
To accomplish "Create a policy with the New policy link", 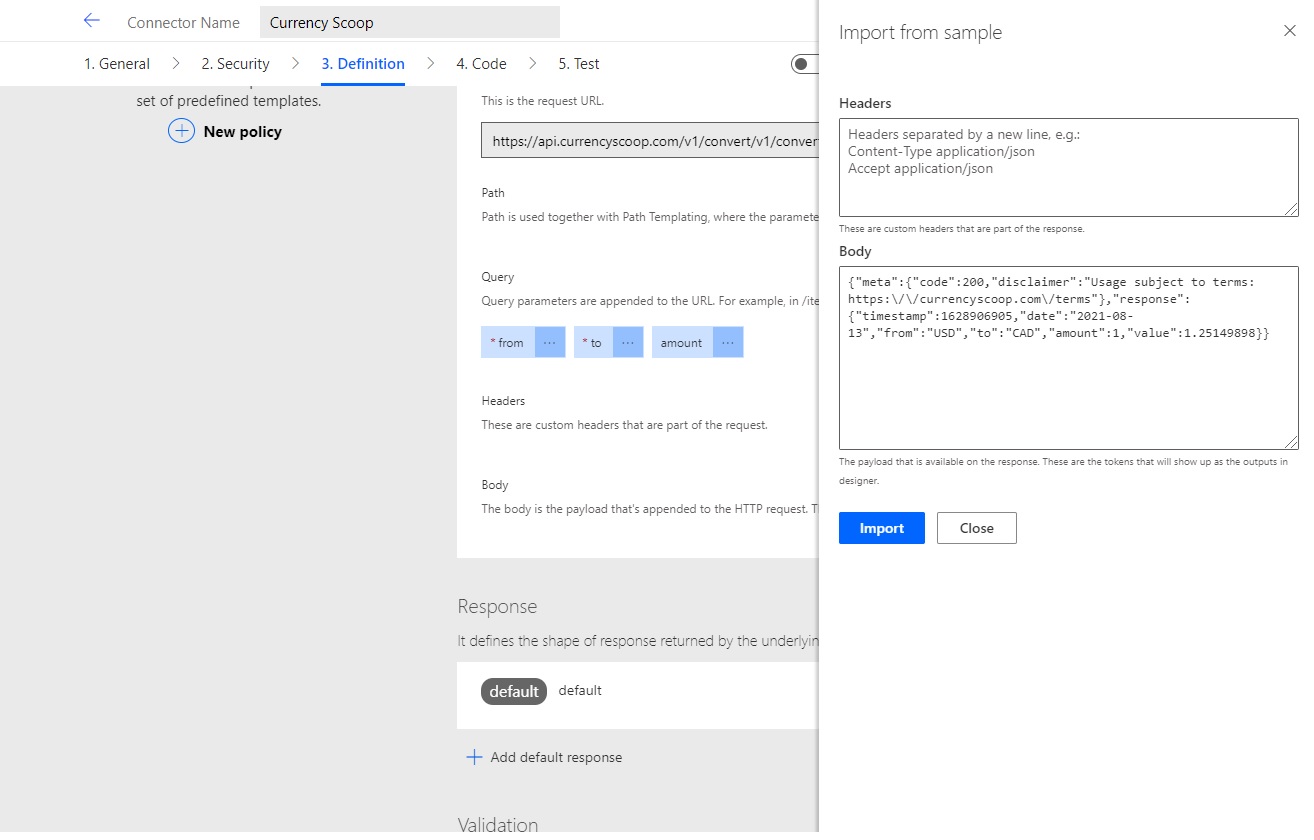I will (243, 131).
